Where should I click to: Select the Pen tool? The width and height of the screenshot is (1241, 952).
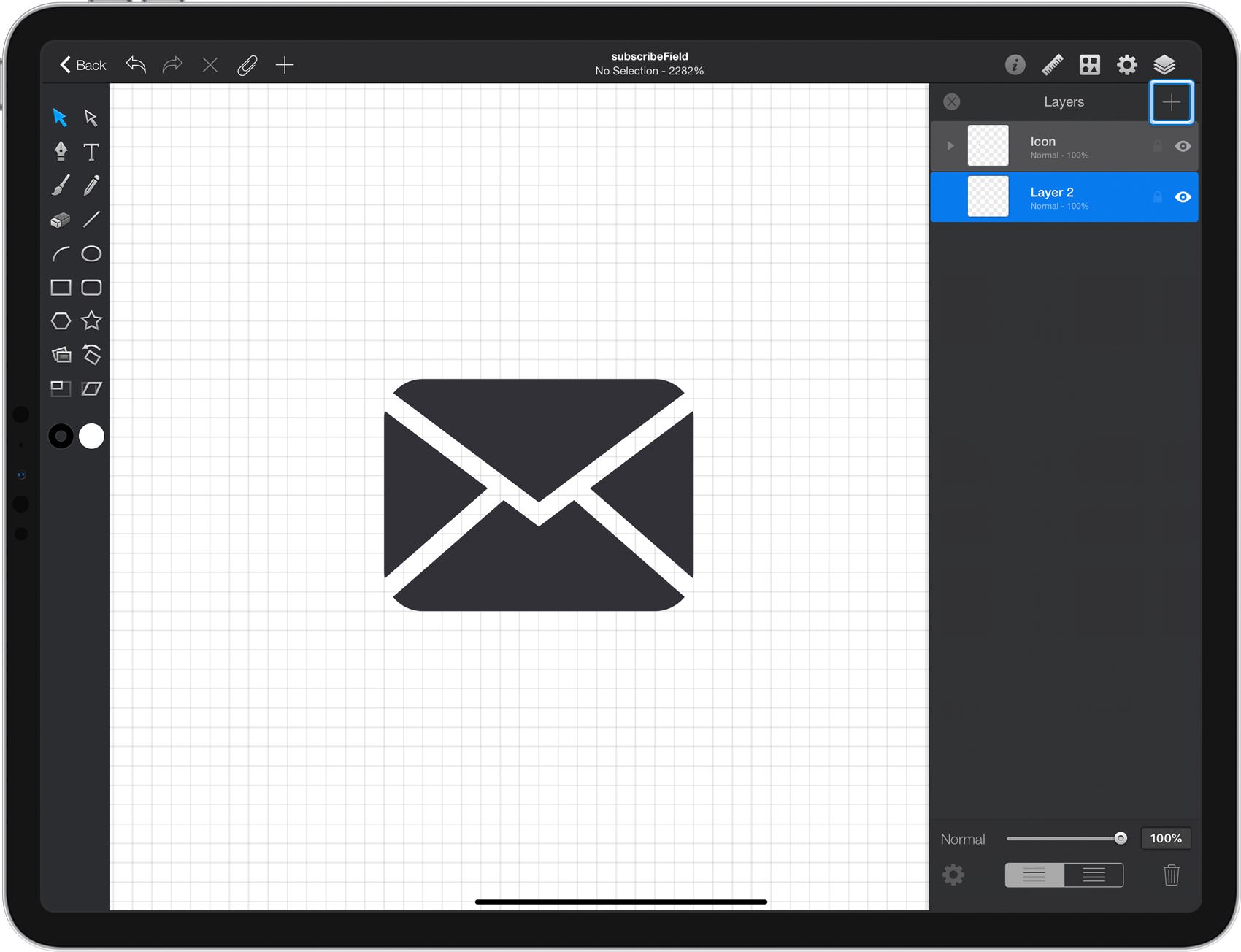[x=61, y=151]
